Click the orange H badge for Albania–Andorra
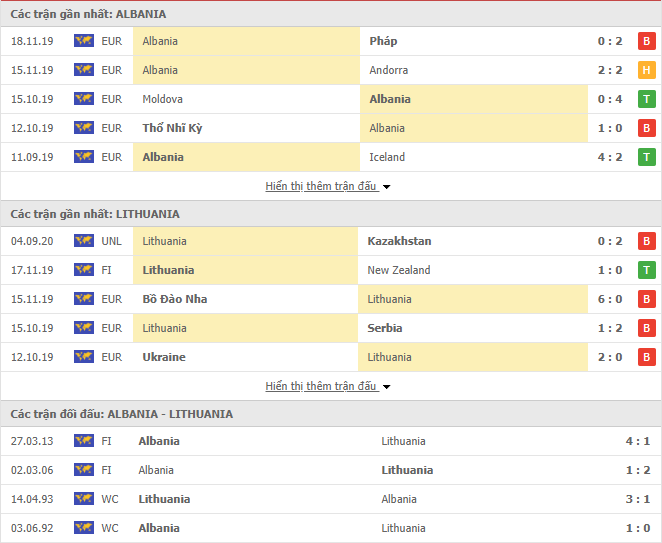Viewport: 662px width, 543px height. 646,70
